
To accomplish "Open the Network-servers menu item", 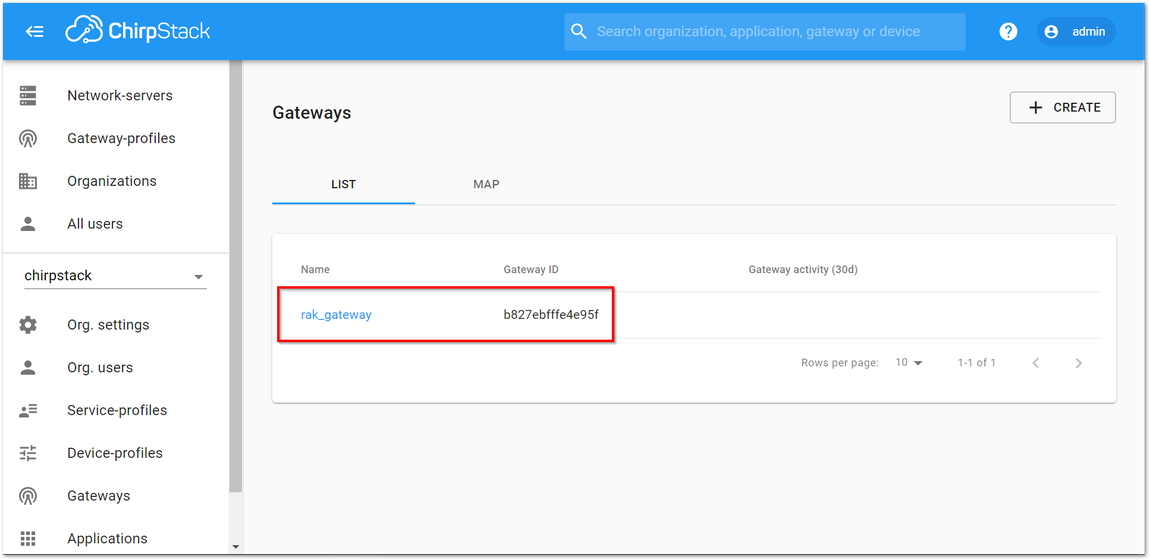I will point(116,96).
